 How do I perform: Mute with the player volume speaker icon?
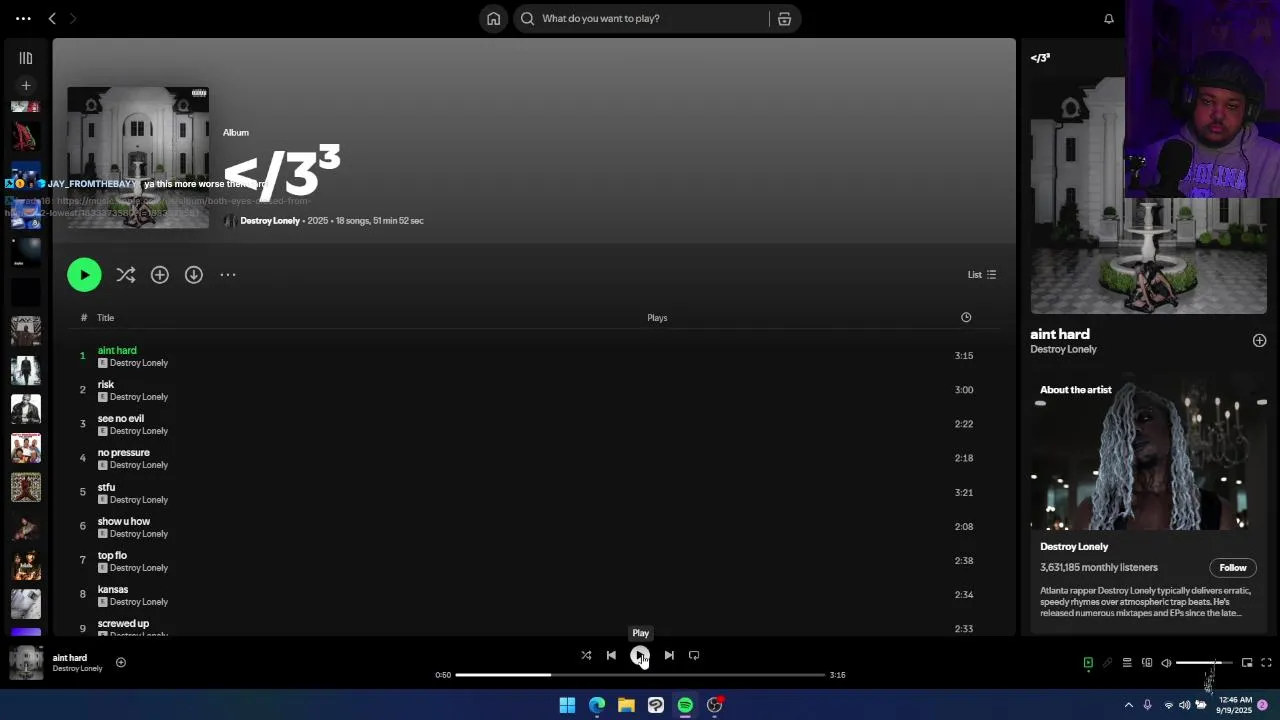1166,662
